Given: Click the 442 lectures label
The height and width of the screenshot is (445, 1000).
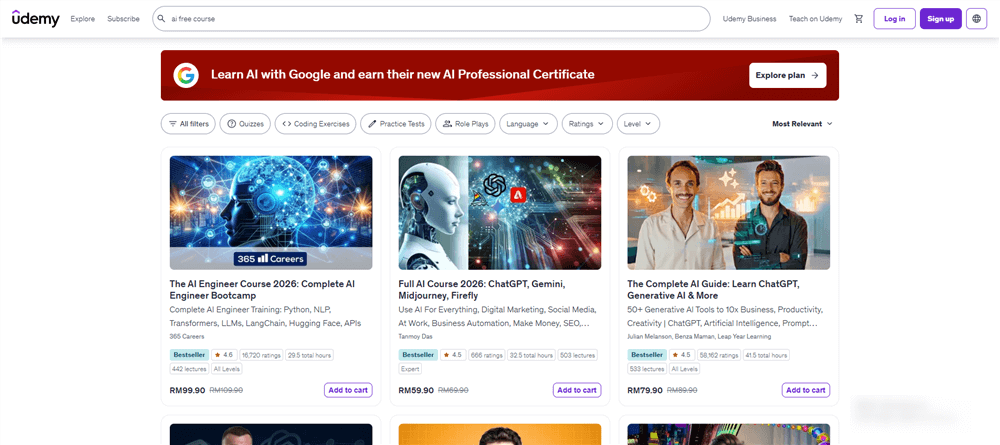Looking at the screenshot, I should tap(189, 368).
